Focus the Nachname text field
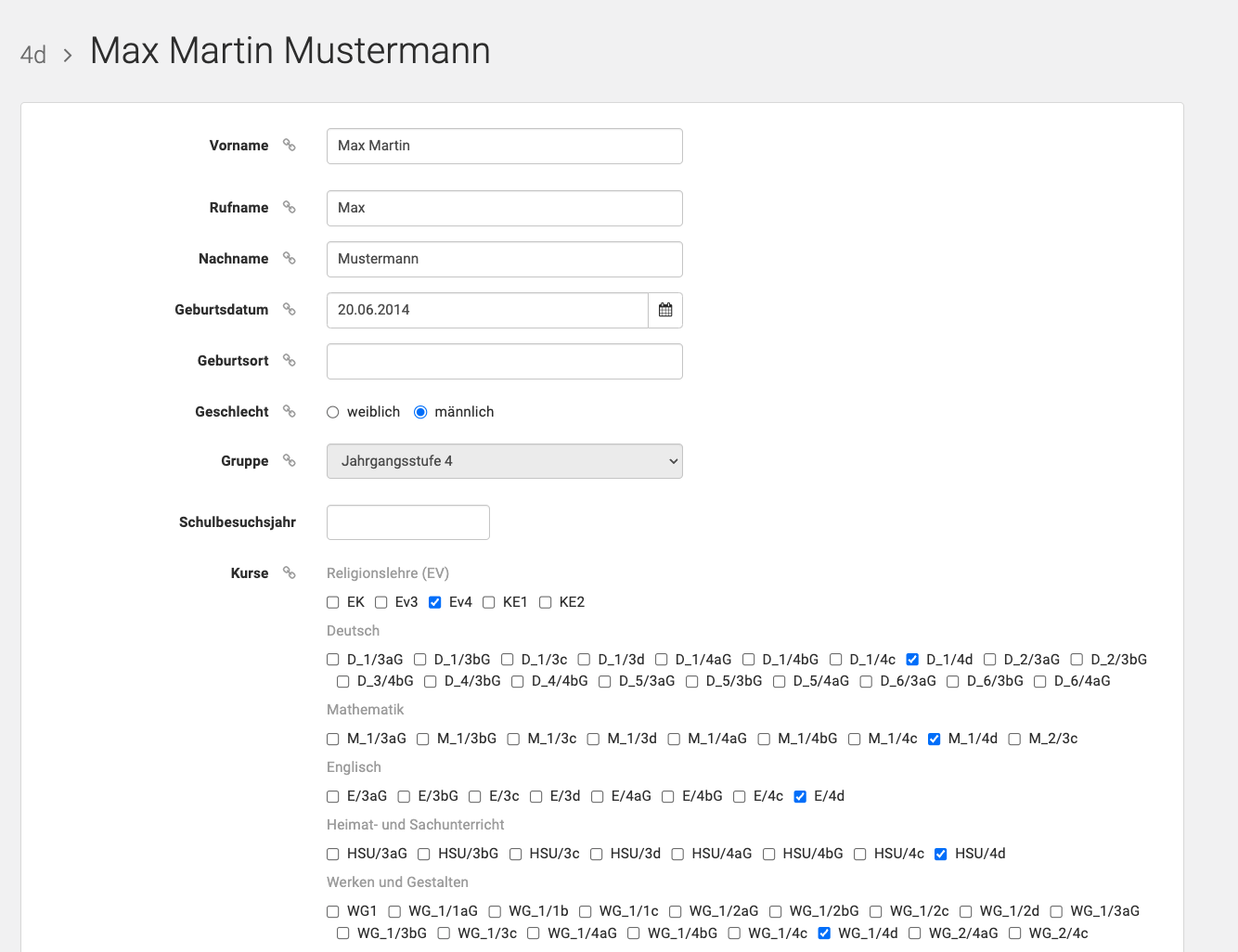This screenshot has width=1238, height=952. (x=505, y=259)
